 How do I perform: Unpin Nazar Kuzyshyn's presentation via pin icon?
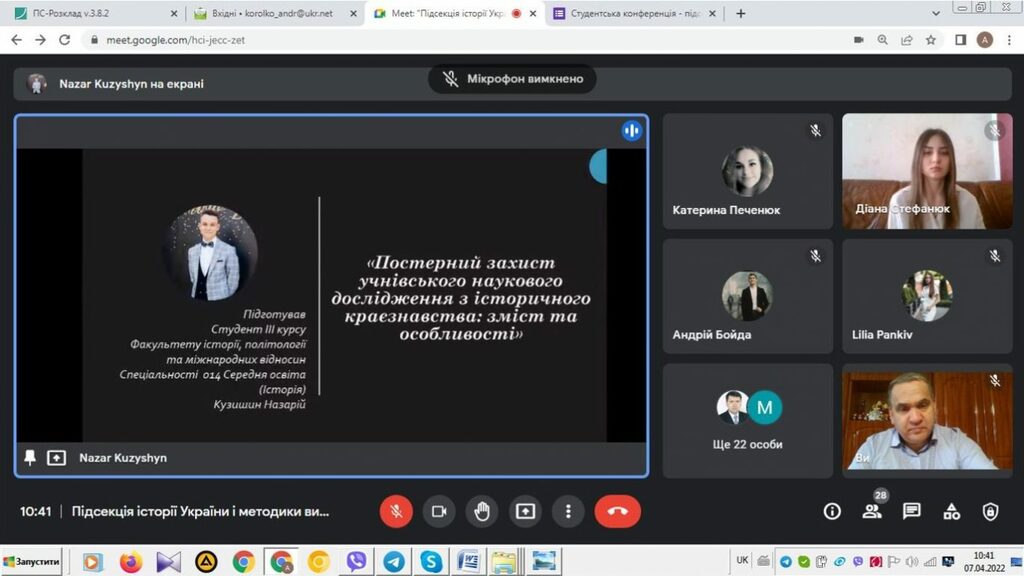coord(30,457)
